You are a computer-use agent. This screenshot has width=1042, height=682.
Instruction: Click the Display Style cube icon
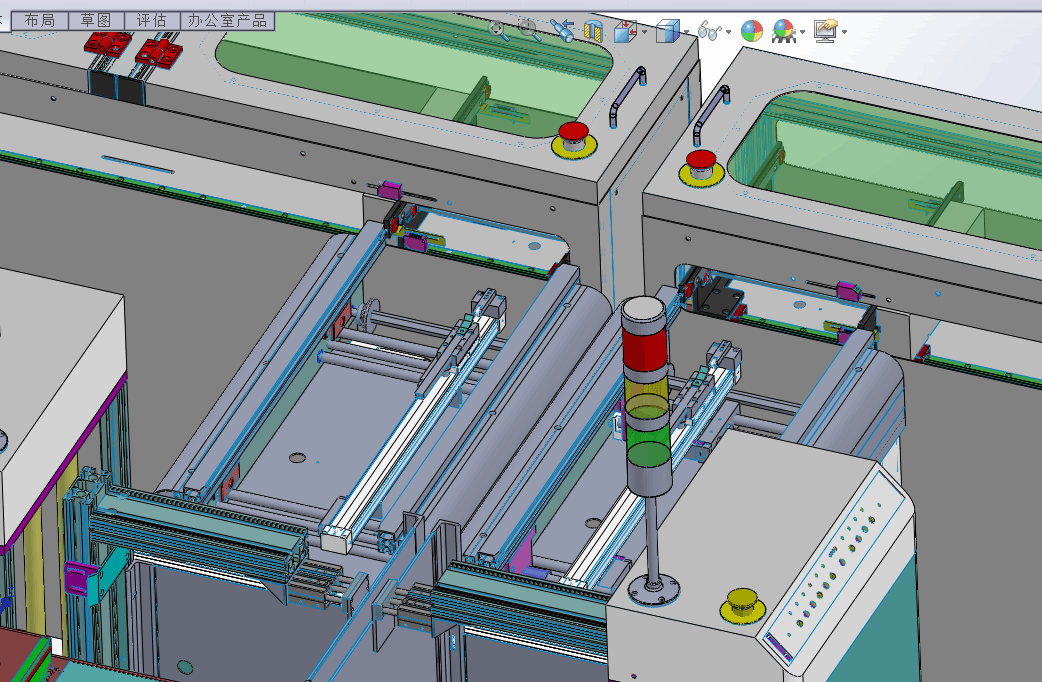click(x=667, y=31)
